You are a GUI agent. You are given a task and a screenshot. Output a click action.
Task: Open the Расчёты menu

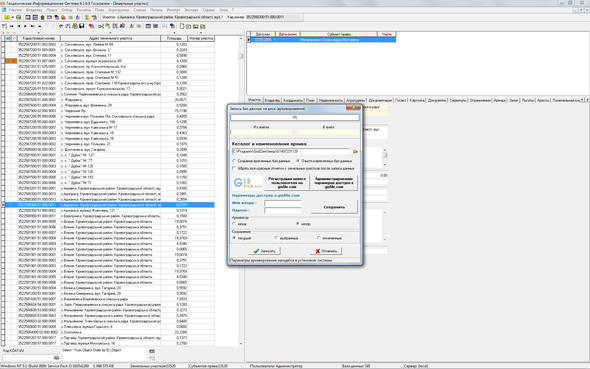point(84,10)
